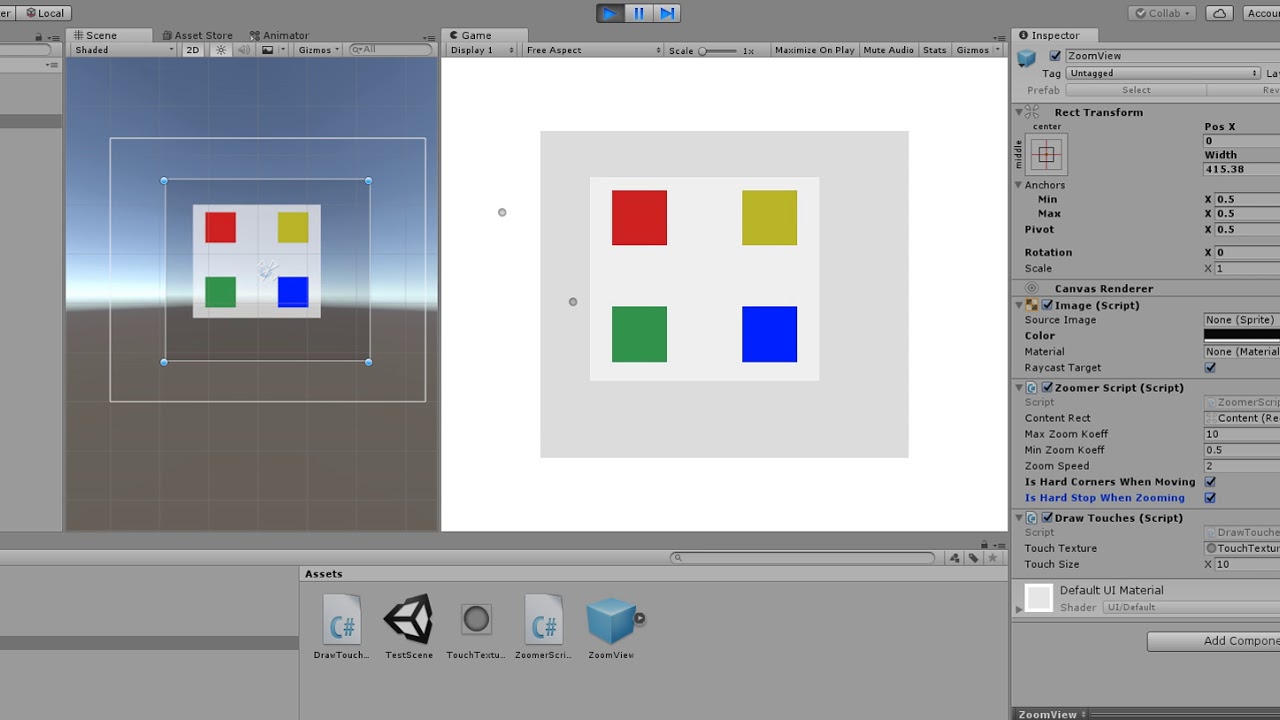Click the filter by label icon in Project search
Viewport: 1280px width, 720px height.
tap(973, 558)
